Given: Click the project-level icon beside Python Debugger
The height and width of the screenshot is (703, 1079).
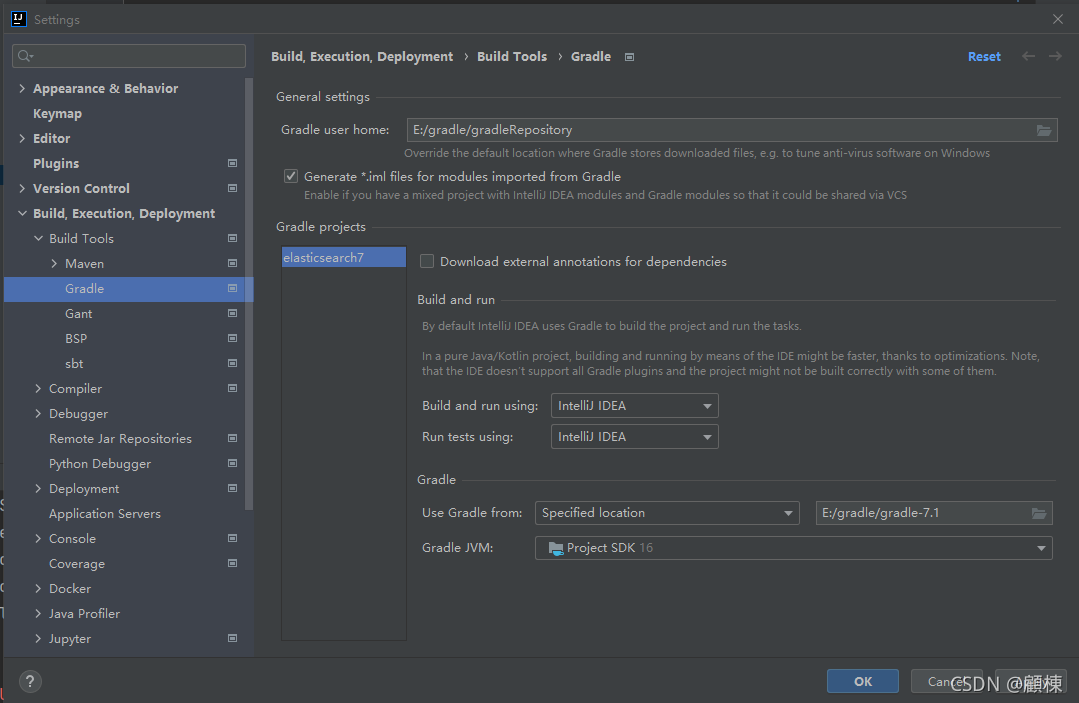Looking at the screenshot, I should (x=233, y=463).
